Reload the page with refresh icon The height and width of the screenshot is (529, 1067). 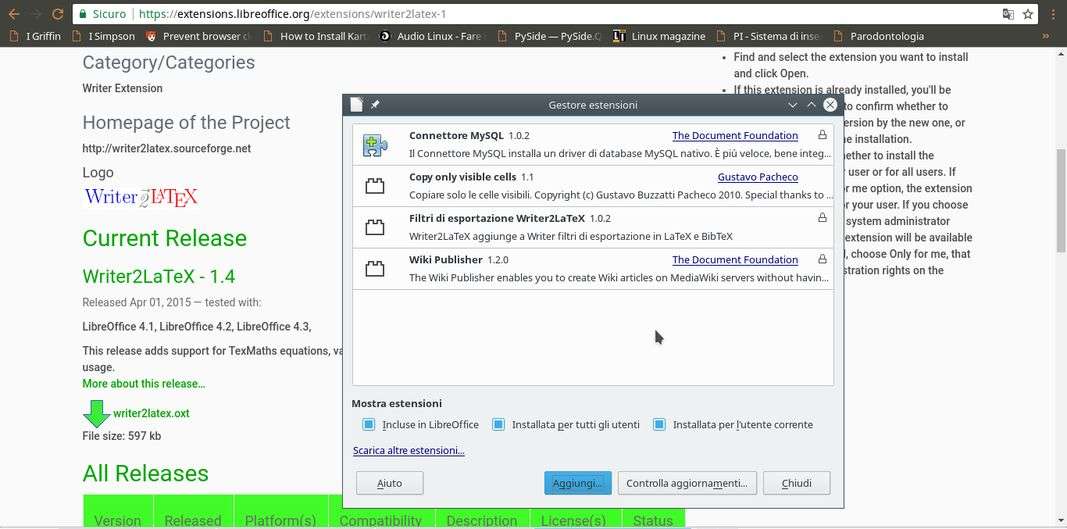pyautogui.click(x=58, y=14)
